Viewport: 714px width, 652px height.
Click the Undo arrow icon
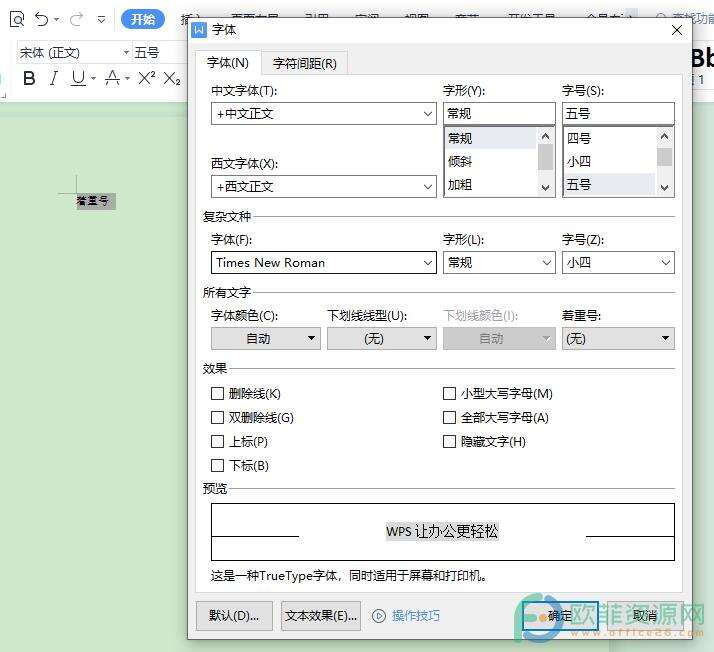pyautogui.click(x=41, y=19)
